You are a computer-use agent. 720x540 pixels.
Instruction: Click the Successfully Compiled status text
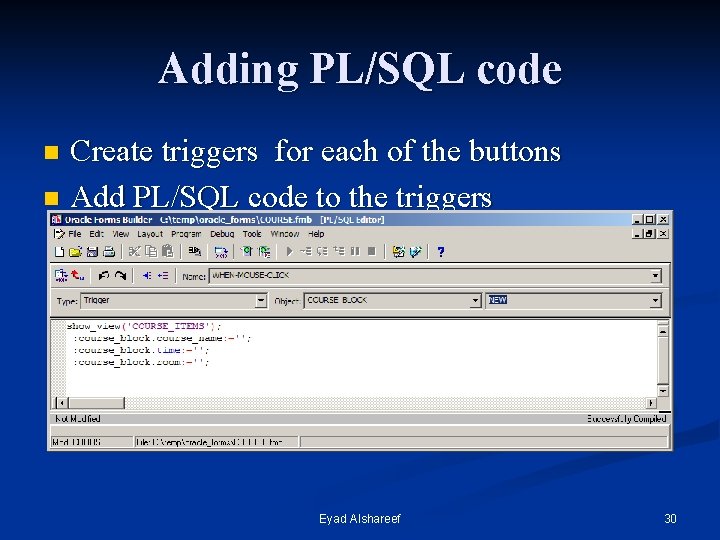[x=627, y=419]
